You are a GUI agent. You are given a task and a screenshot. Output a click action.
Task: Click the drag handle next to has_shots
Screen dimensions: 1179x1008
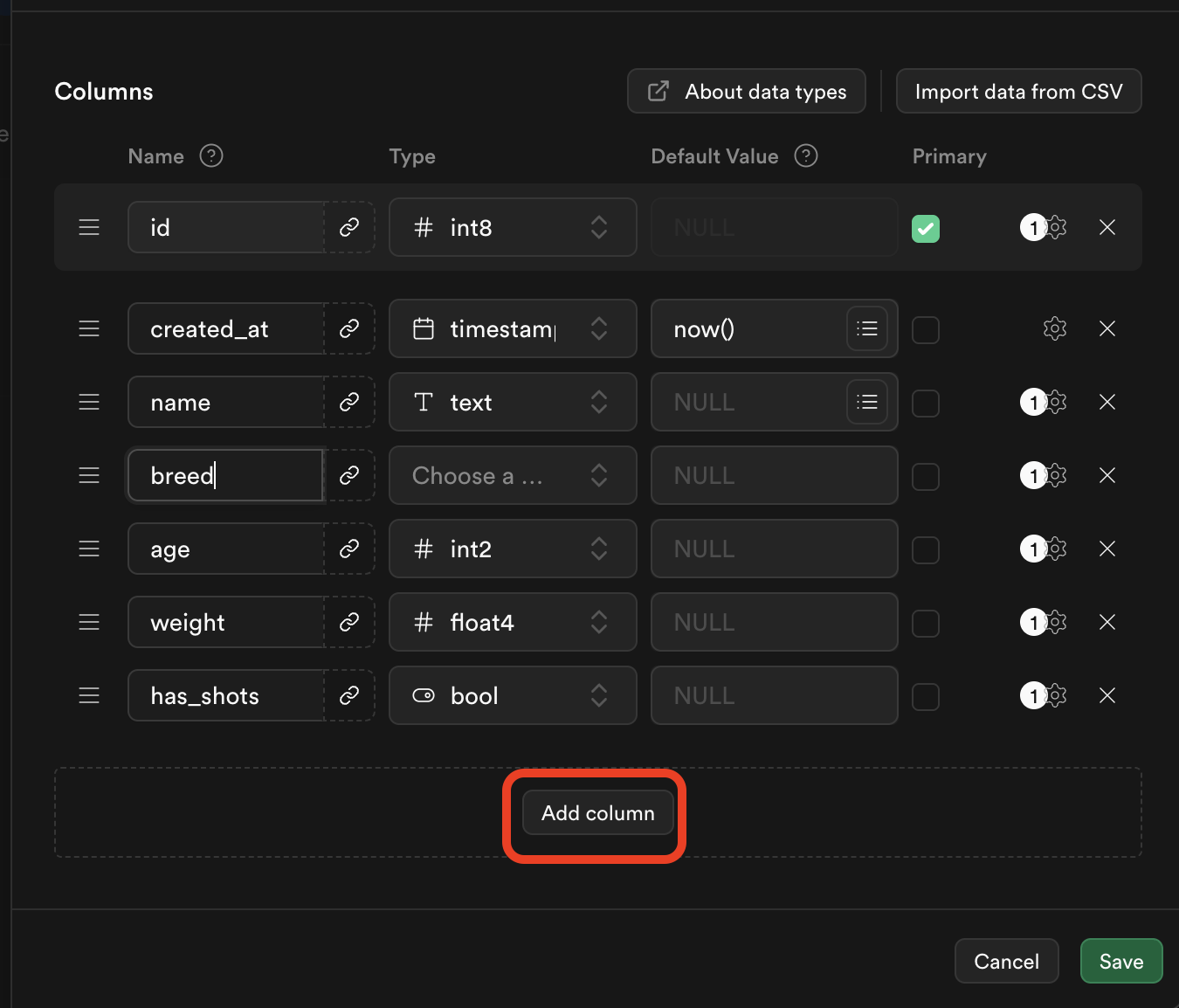tap(88, 695)
